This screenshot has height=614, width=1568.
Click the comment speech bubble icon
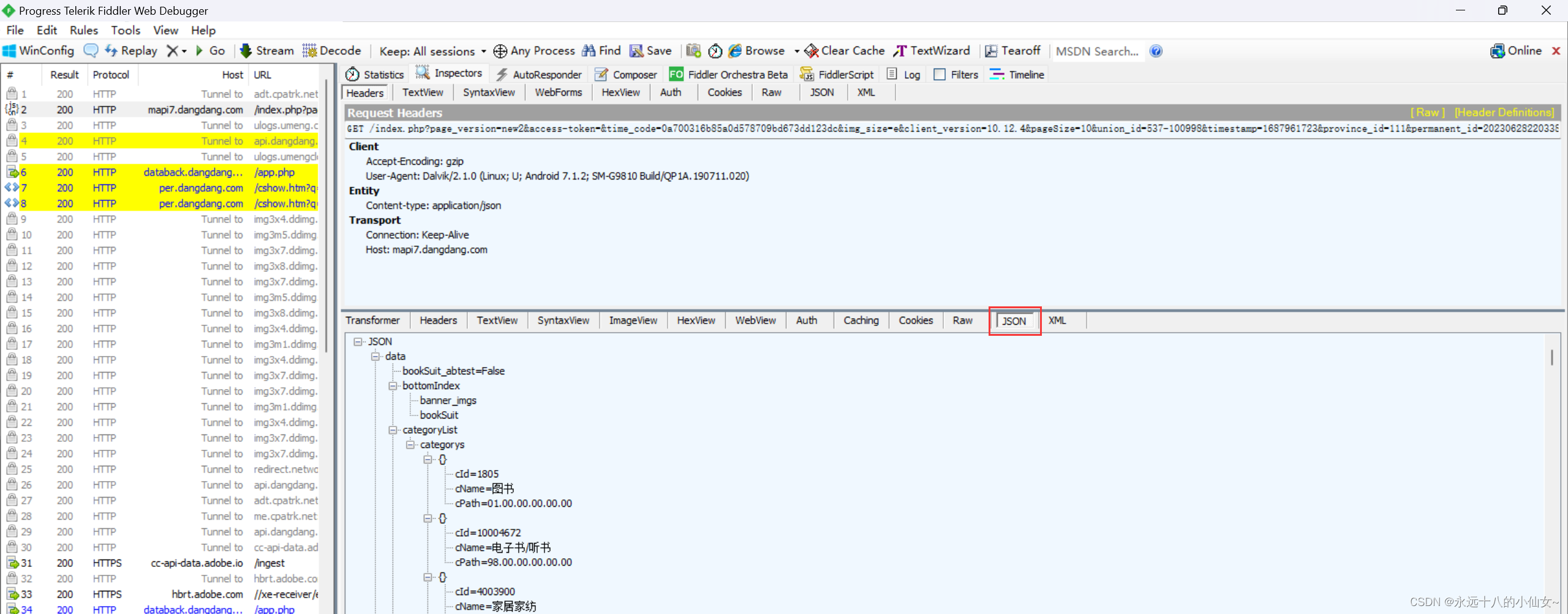click(91, 51)
